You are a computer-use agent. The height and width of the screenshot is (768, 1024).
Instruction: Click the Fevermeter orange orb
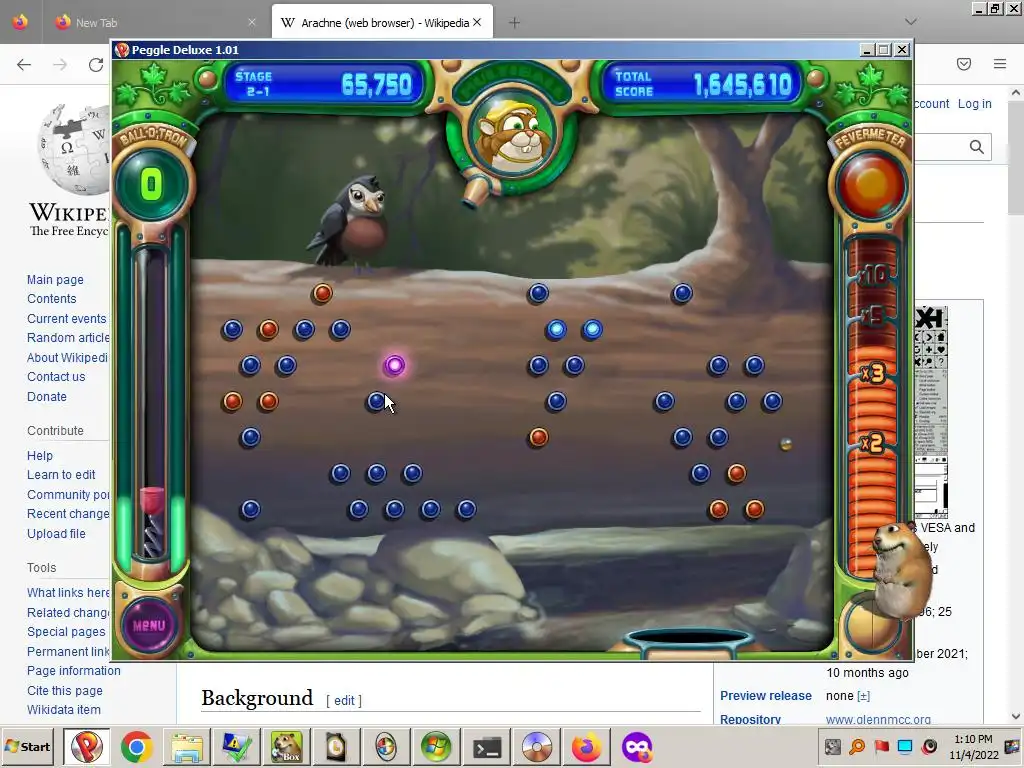(x=871, y=185)
